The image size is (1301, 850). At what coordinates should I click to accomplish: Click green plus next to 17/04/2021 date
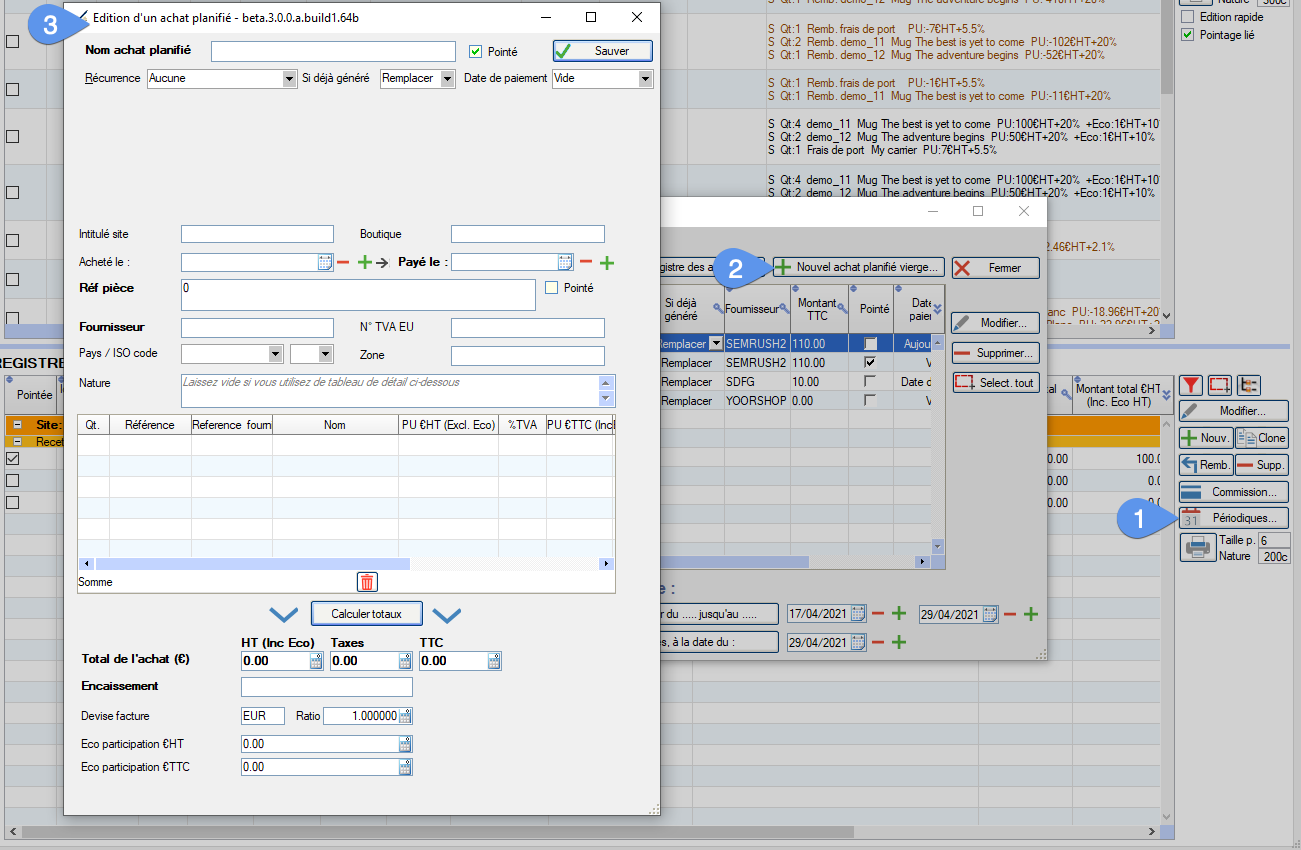[x=899, y=614]
